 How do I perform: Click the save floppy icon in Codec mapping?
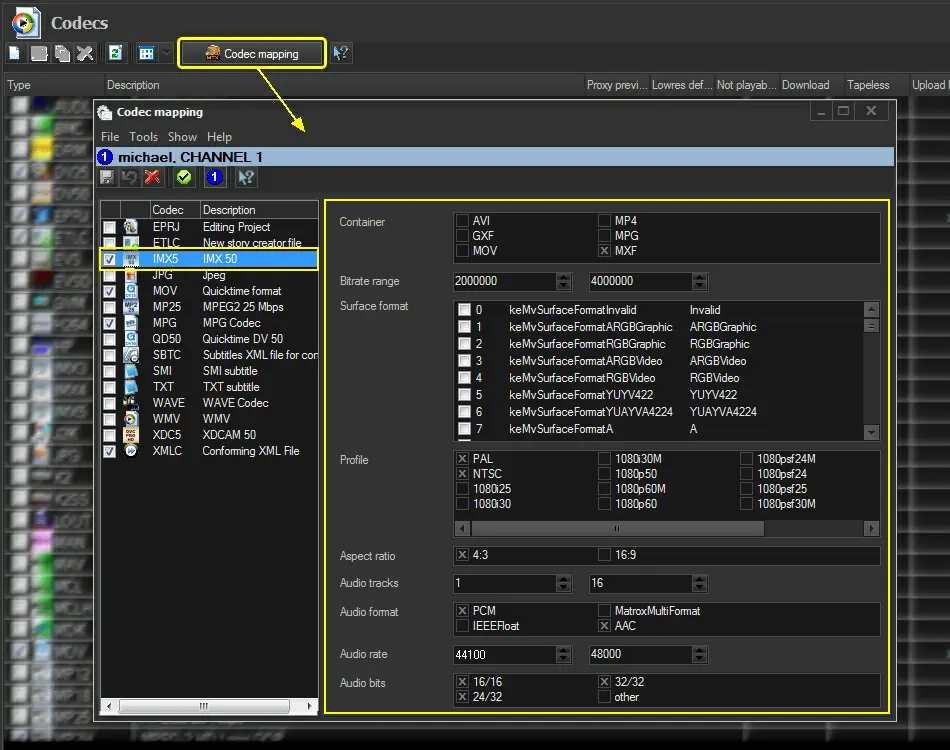tap(108, 177)
